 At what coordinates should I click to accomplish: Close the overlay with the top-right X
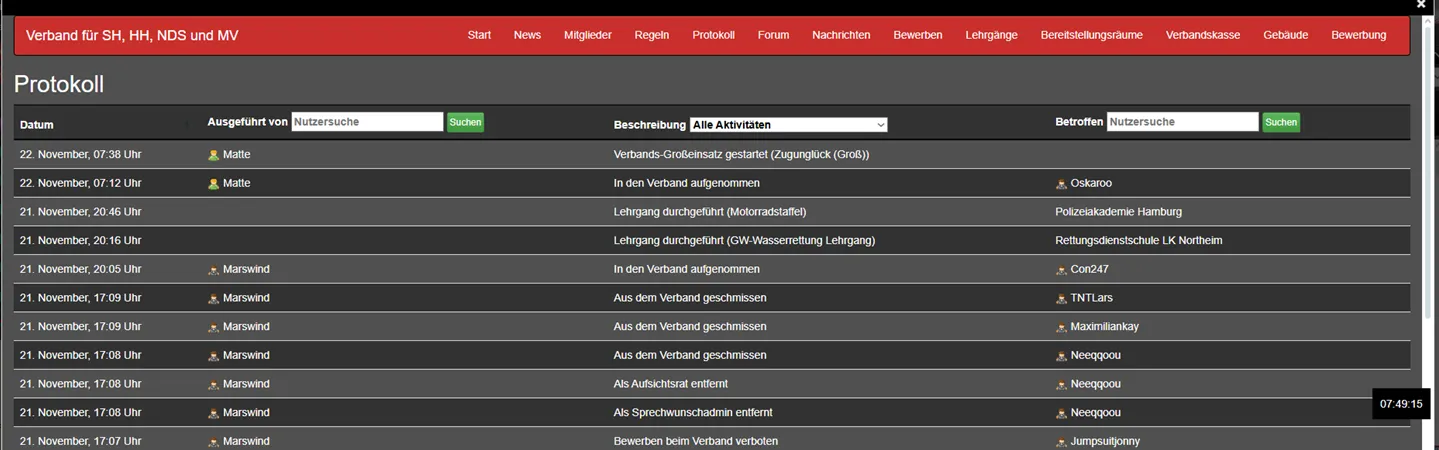point(1421,5)
